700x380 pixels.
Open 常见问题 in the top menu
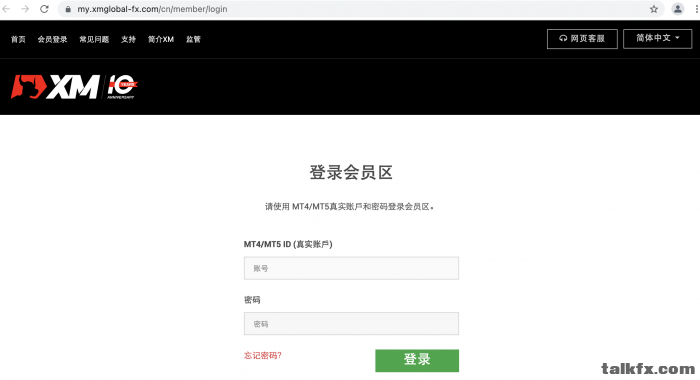point(94,39)
